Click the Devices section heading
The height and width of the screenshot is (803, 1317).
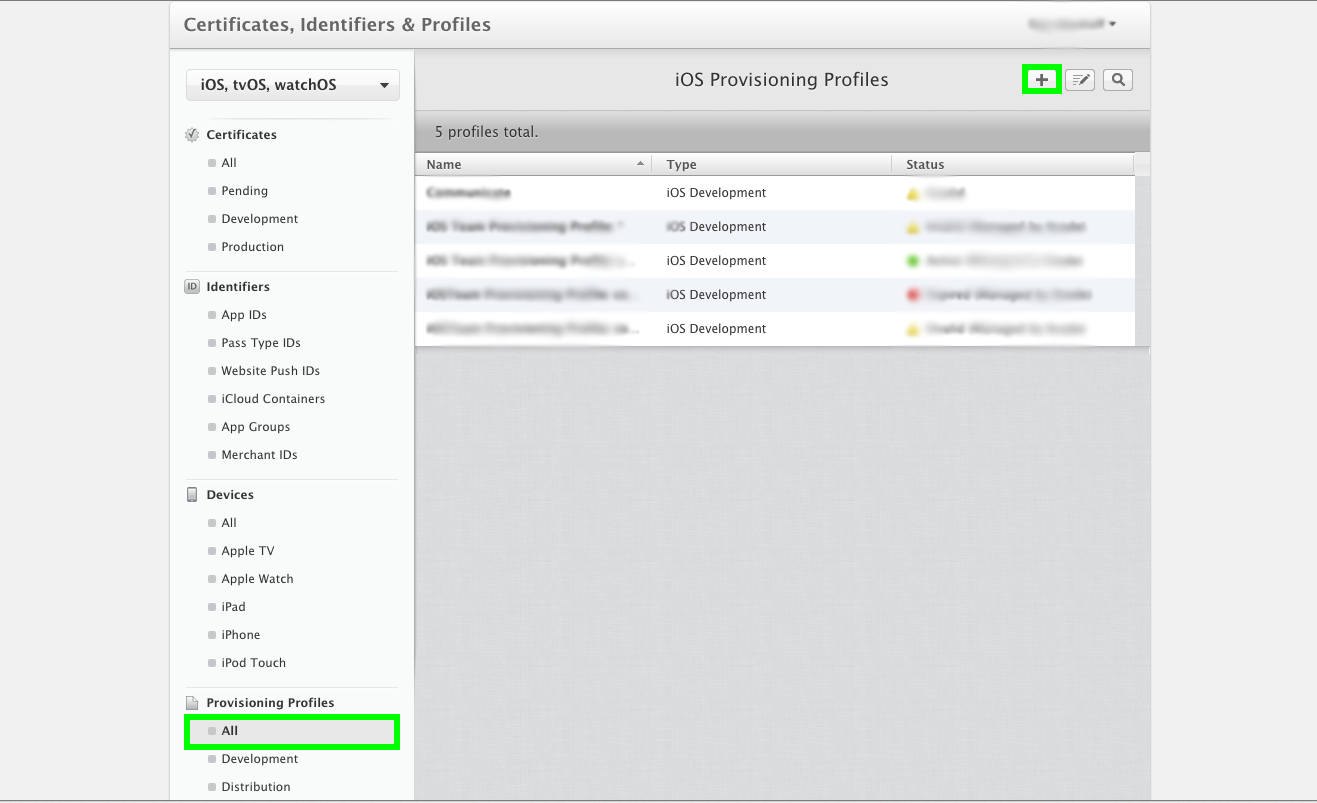[x=230, y=495]
